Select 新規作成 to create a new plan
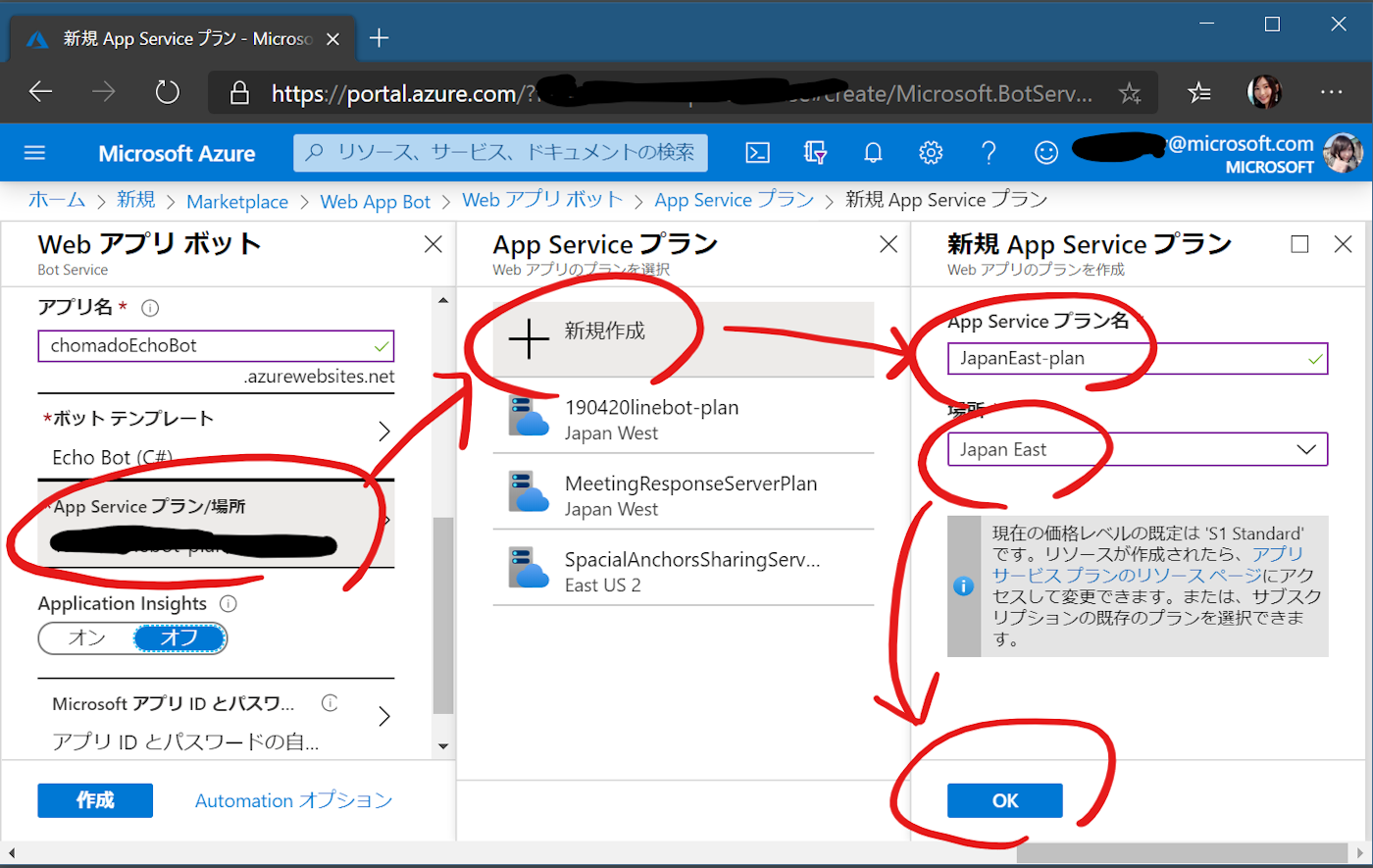 click(x=683, y=338)
